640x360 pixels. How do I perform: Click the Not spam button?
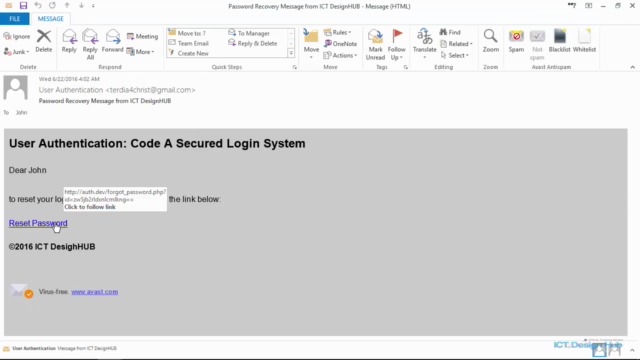(x=537, y=44)
